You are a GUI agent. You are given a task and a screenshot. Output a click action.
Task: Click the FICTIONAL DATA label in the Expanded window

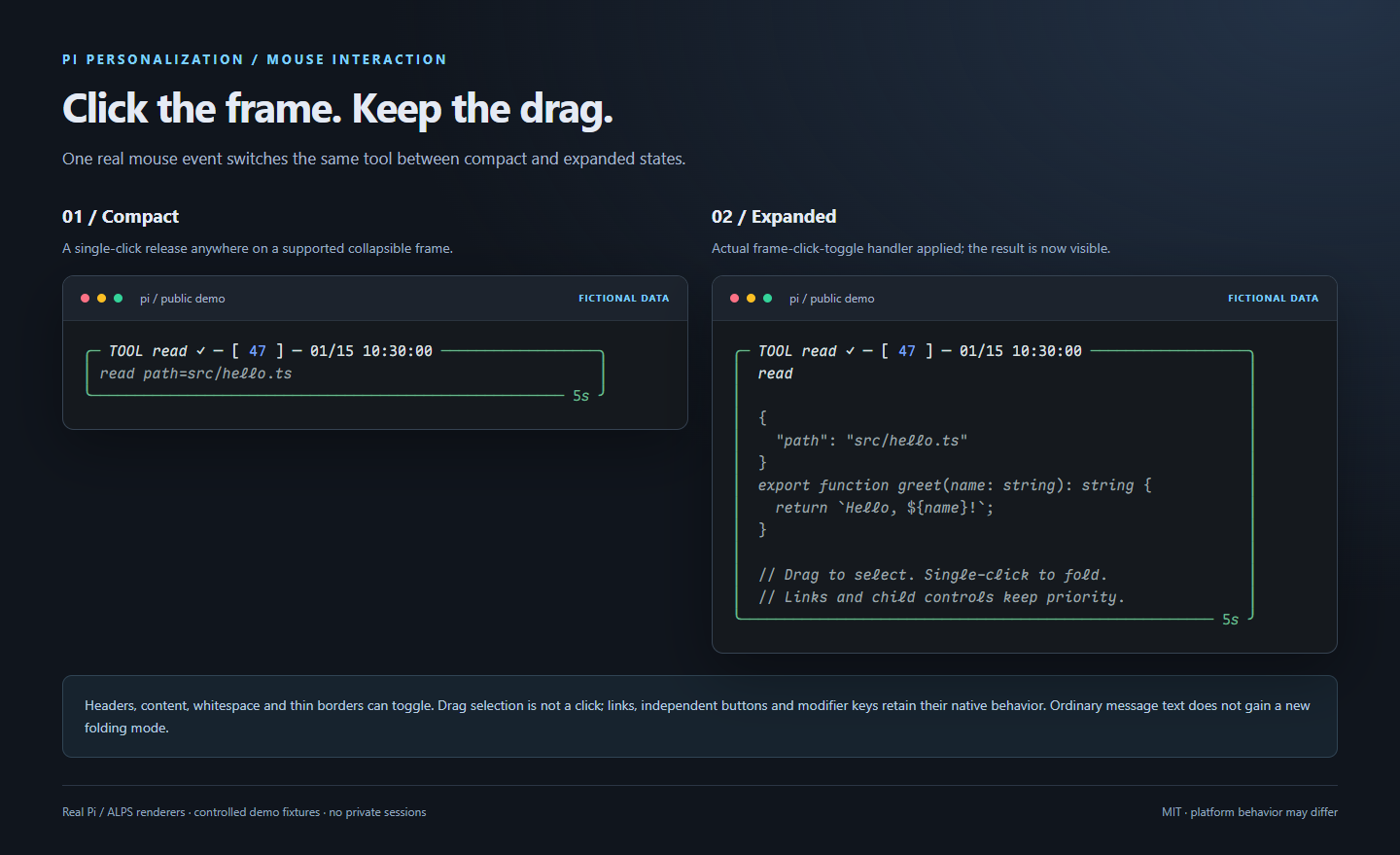click(x=1274, y=299)
